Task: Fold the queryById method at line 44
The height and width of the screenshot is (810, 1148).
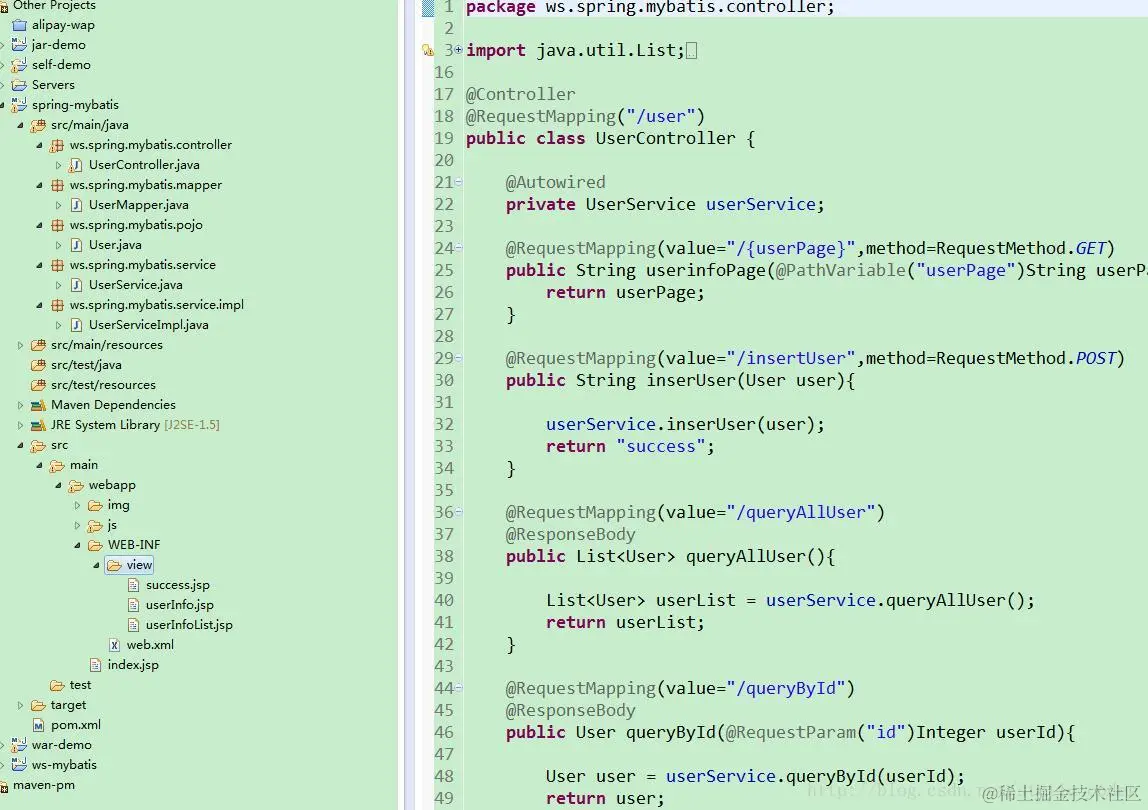Action: (458, 688)
